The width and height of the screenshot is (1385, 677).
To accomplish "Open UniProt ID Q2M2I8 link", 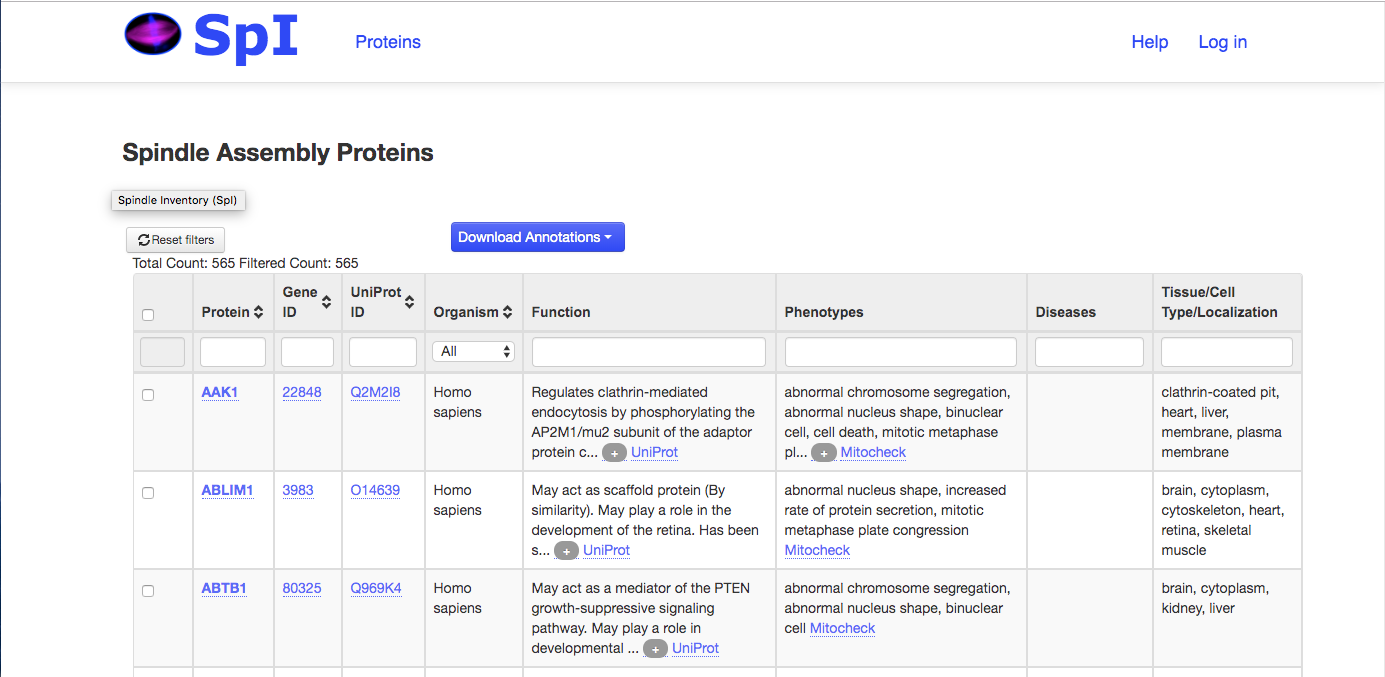I will pyautogui.click(x=375, y=392).
